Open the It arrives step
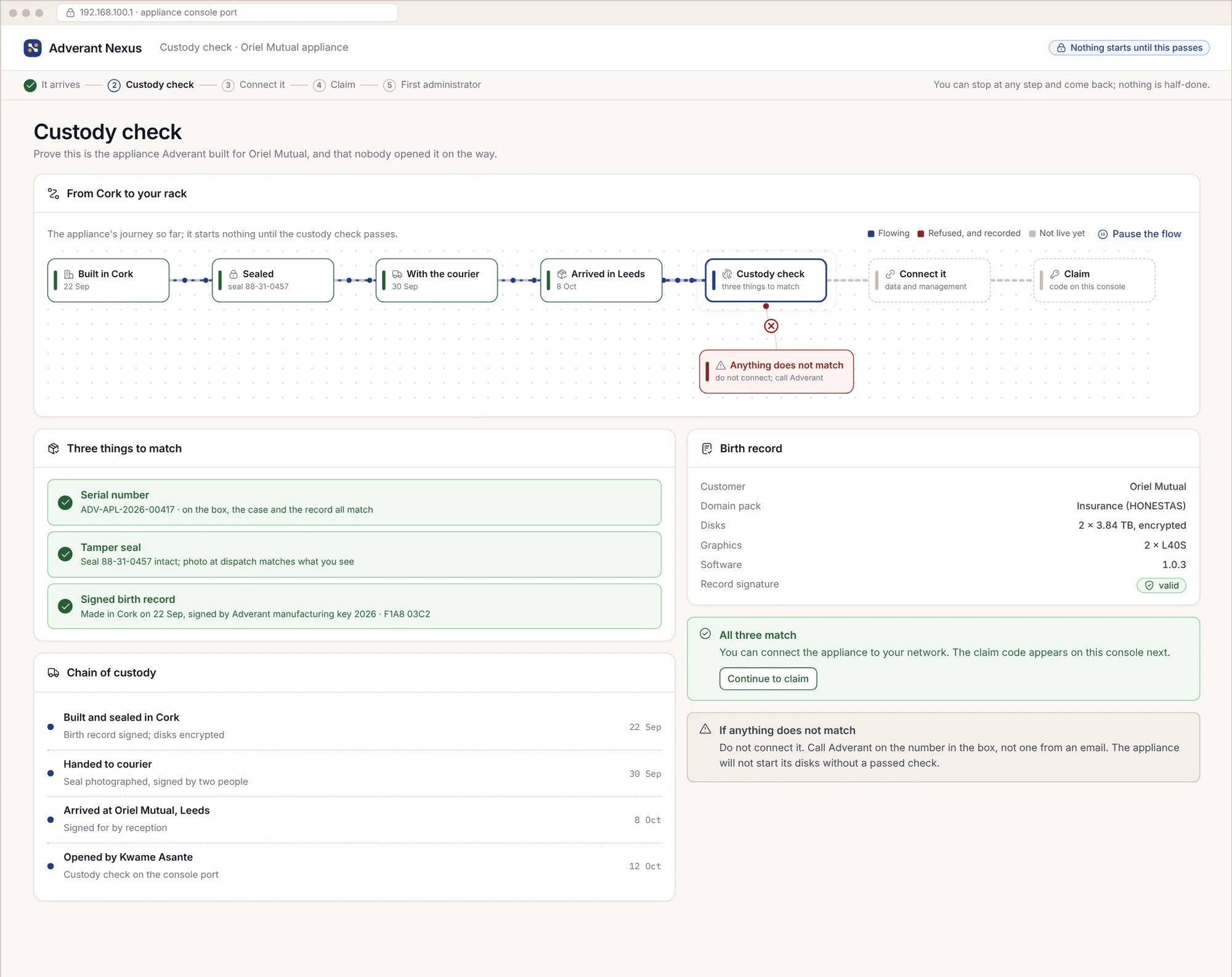The height and width of the screenshot is (977, 1232). (x=52, y=85)
